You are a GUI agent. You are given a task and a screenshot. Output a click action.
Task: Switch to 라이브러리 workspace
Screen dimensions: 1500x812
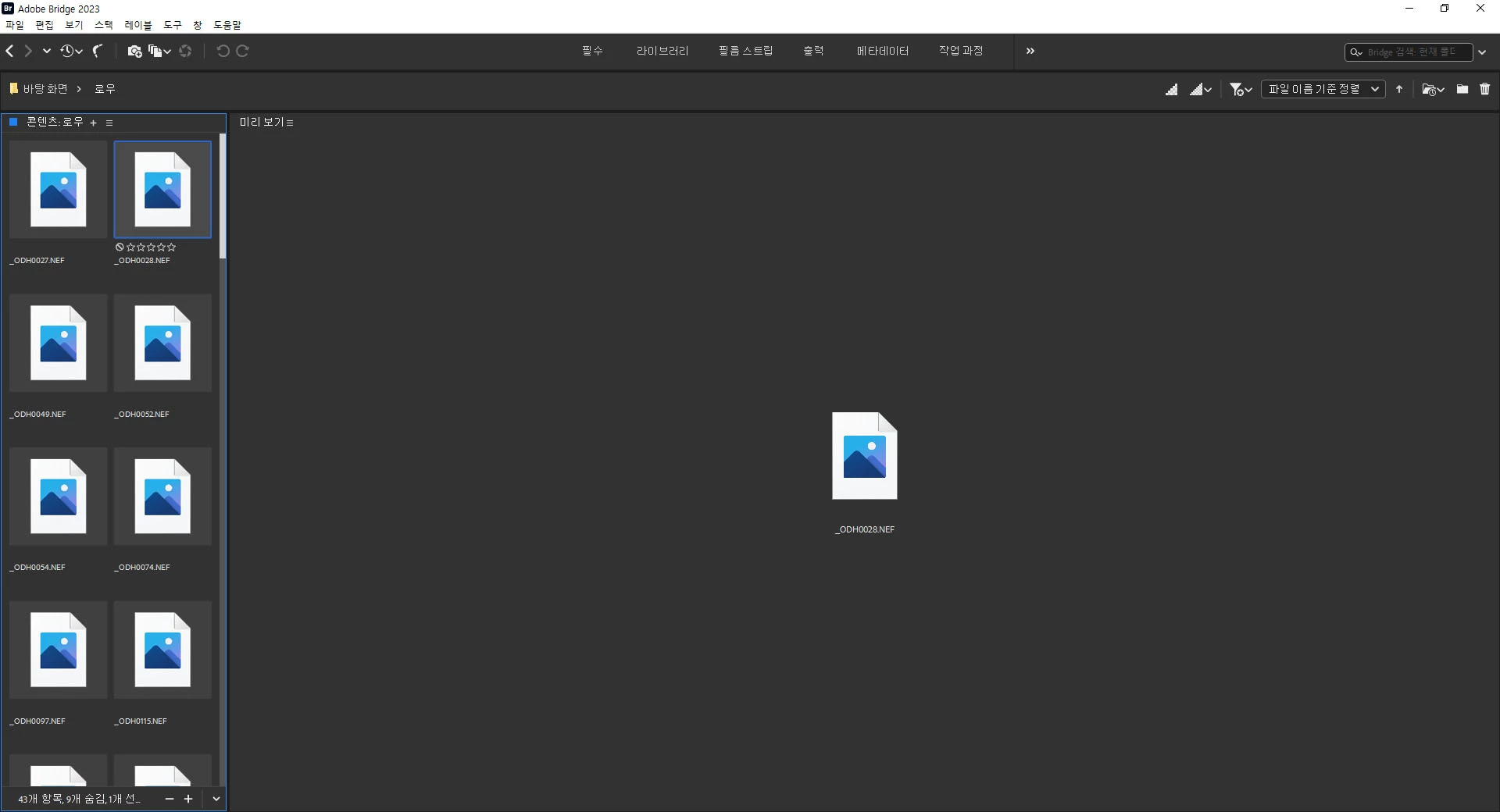[662, 51]
